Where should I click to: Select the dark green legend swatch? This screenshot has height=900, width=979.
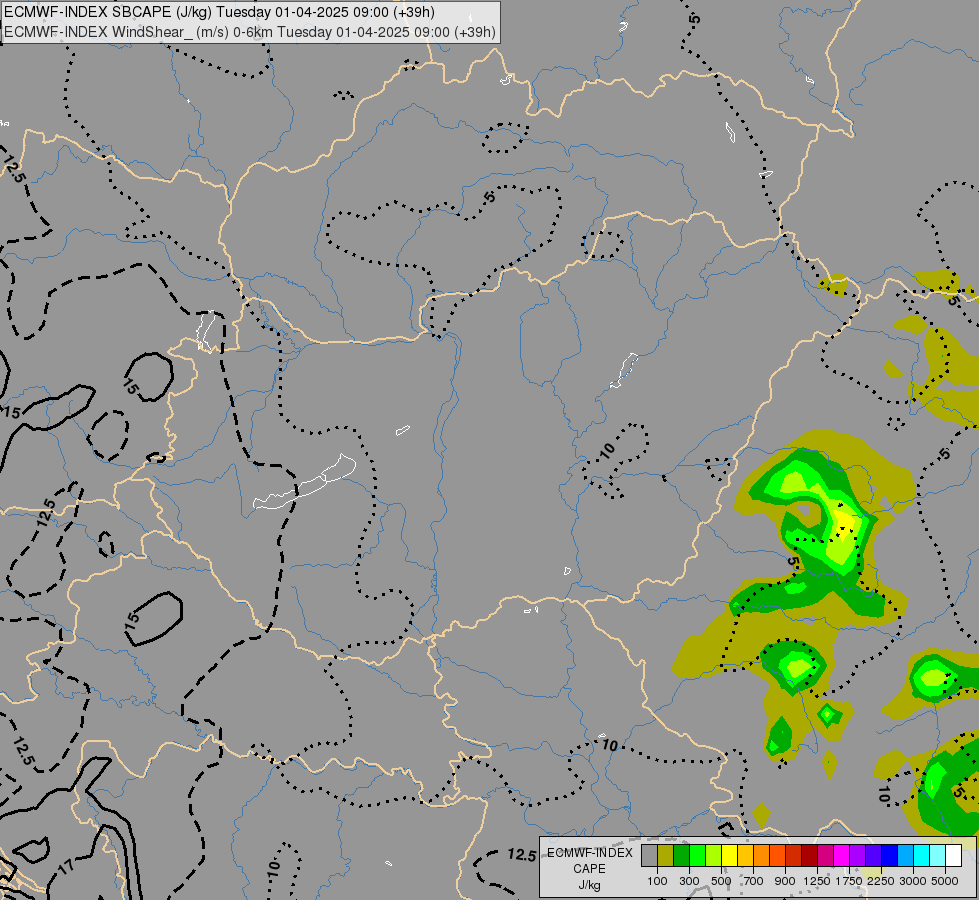pos(682,856)
